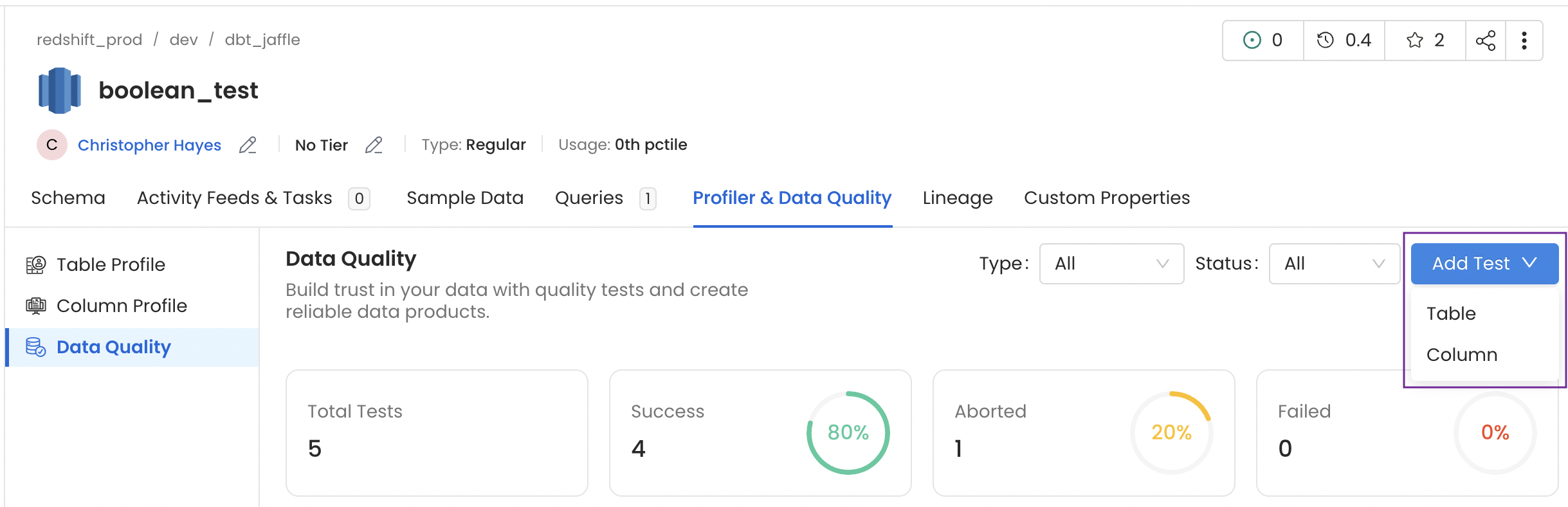
Task: Click the Queries count badge 1
Action: (x=648, y=198)
